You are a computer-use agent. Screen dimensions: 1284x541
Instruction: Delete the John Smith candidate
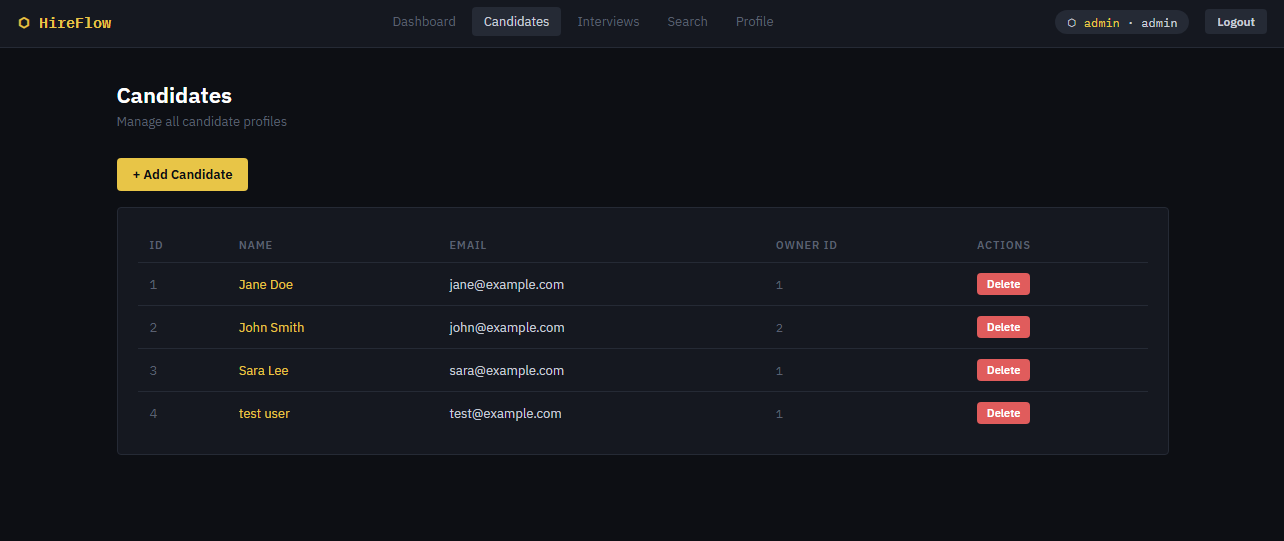(1003, 328)
